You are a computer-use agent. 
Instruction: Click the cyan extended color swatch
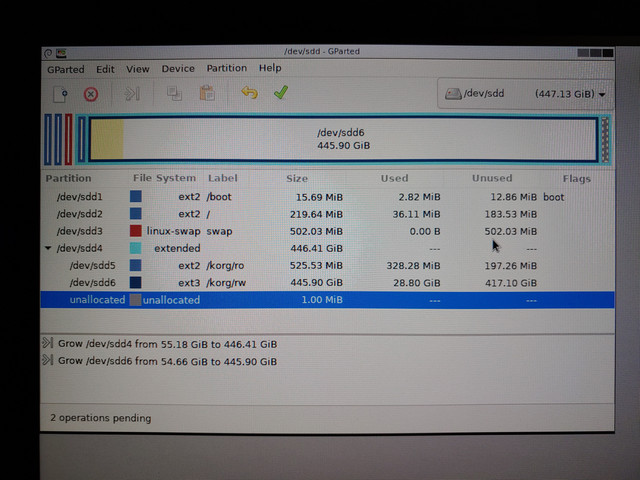click(136, 248)
